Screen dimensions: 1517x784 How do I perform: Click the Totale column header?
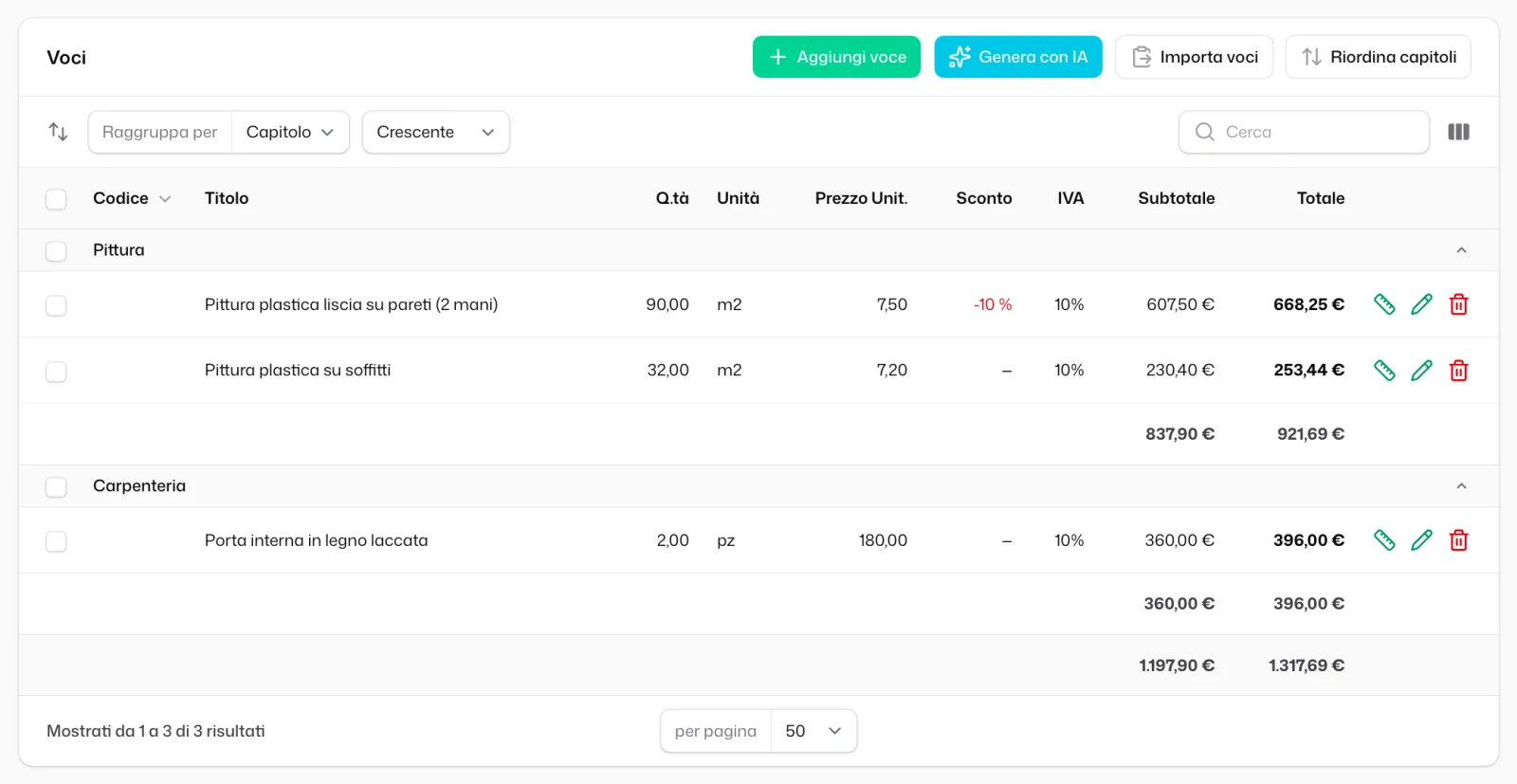click(x=1321, y=198)
